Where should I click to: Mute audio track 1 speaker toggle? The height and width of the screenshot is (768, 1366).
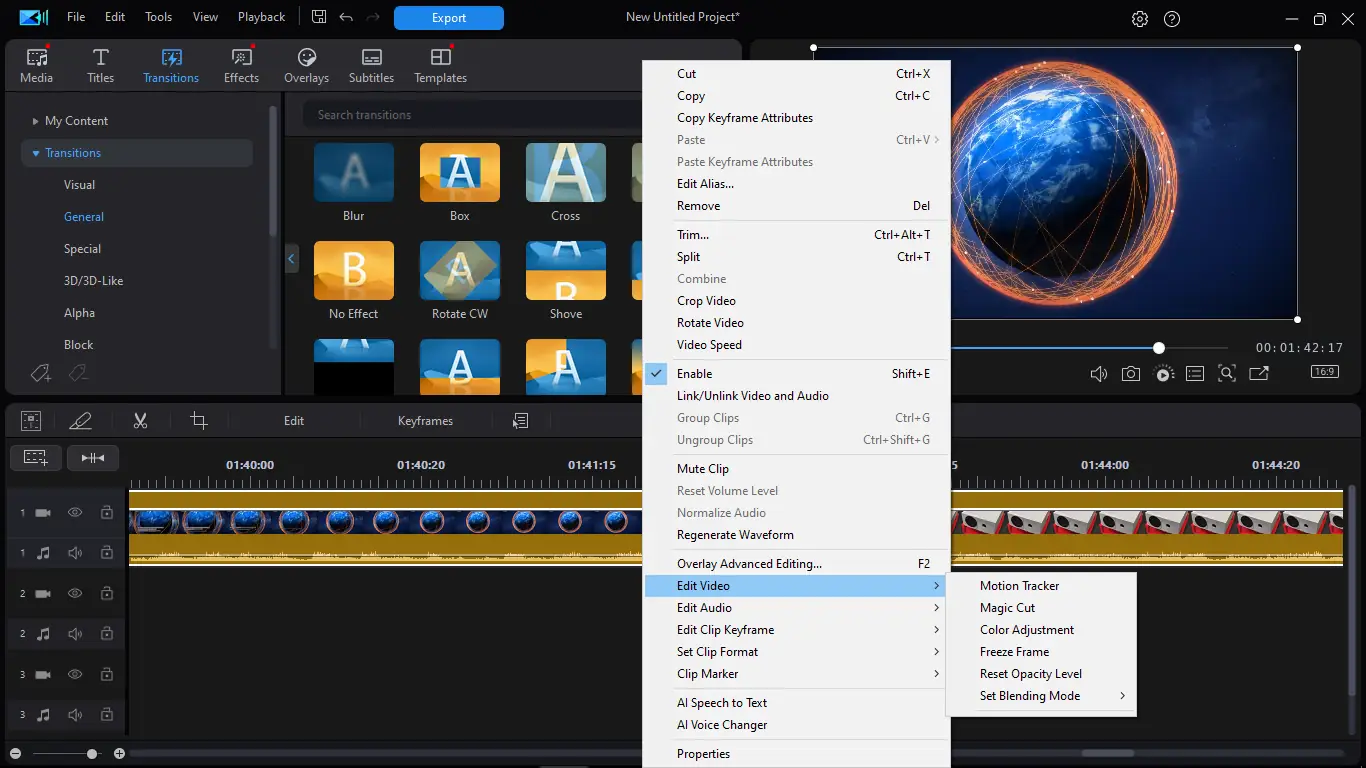tap(75, 553)
